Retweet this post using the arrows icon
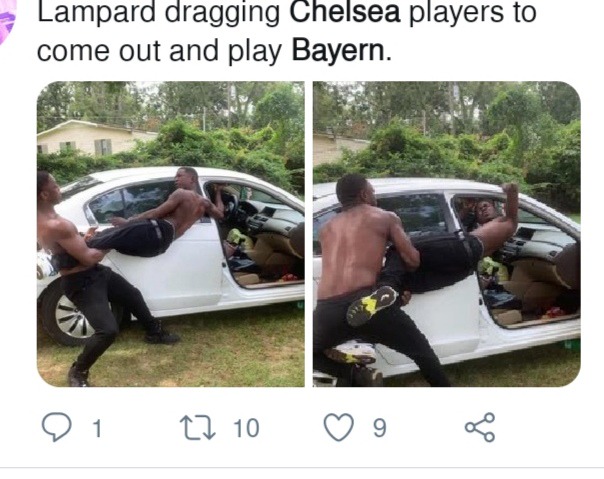Screen dimensions: 604x479 (198, 427)
